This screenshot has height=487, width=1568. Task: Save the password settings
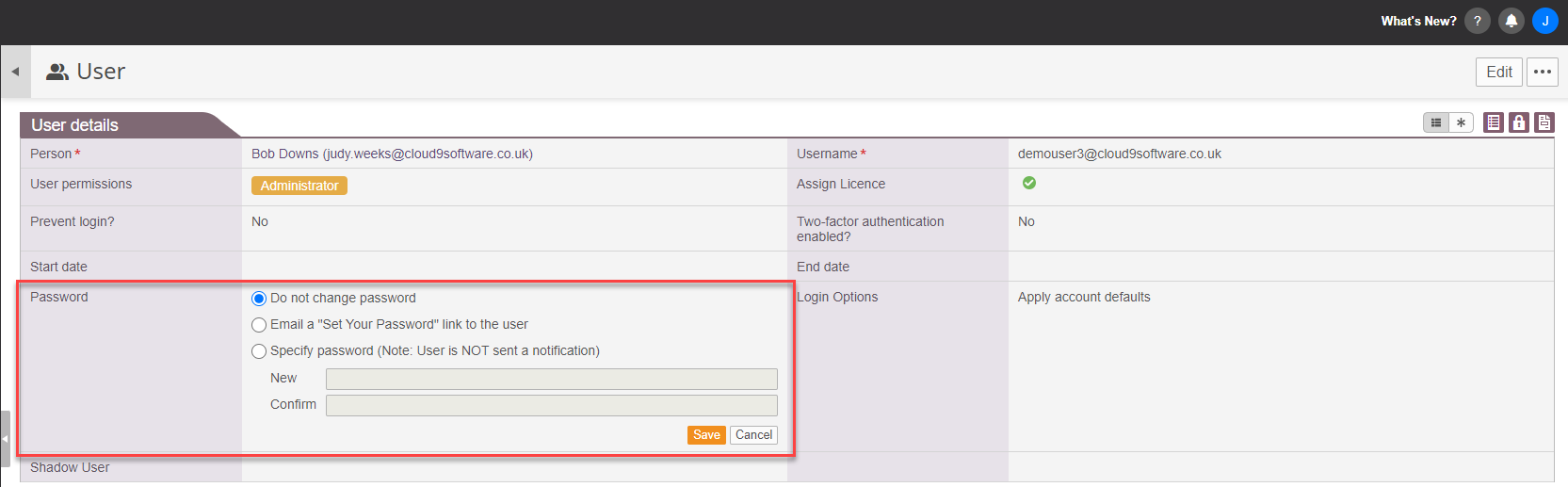(706, 434)
